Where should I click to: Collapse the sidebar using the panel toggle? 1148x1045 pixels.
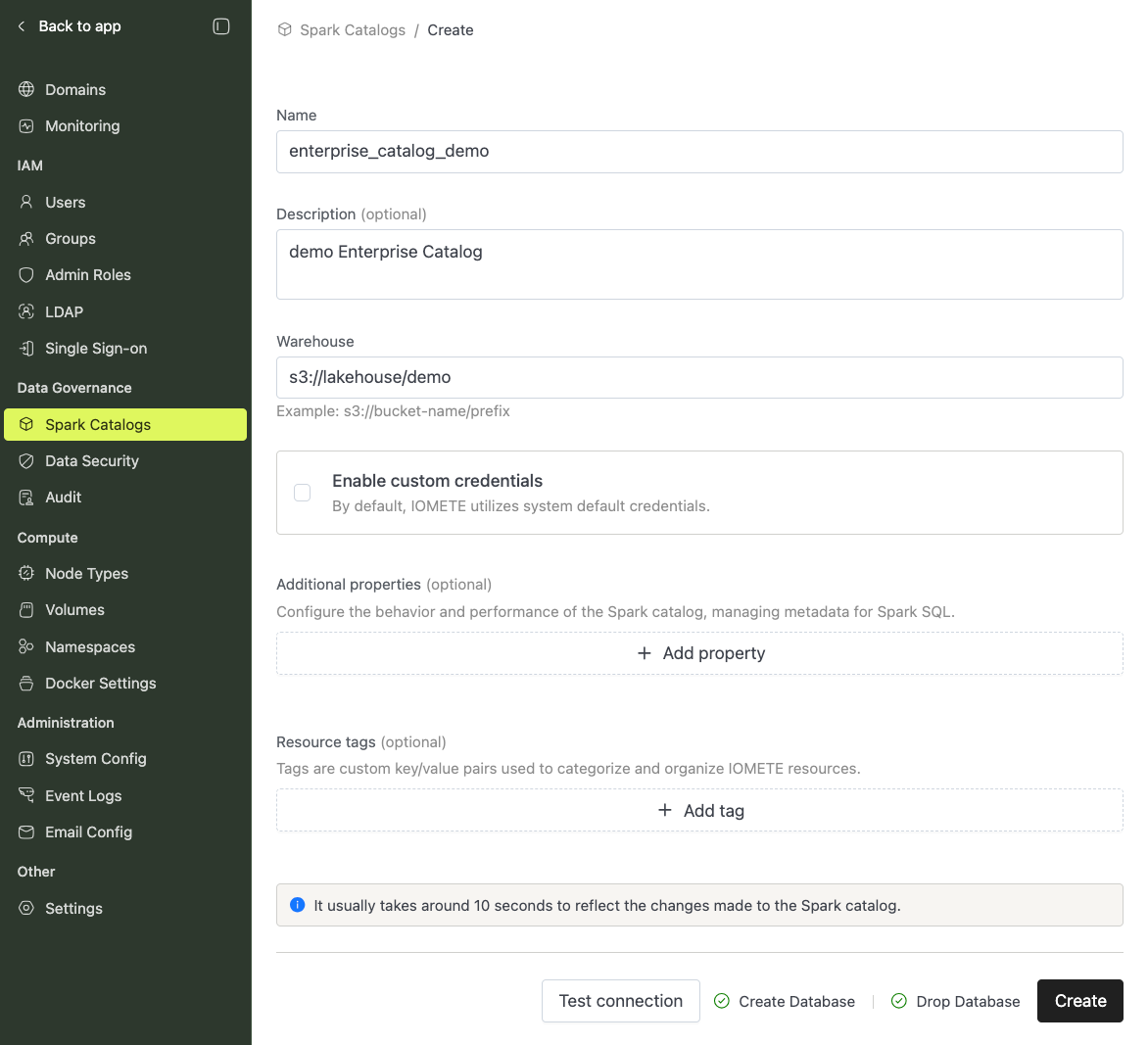222,26
